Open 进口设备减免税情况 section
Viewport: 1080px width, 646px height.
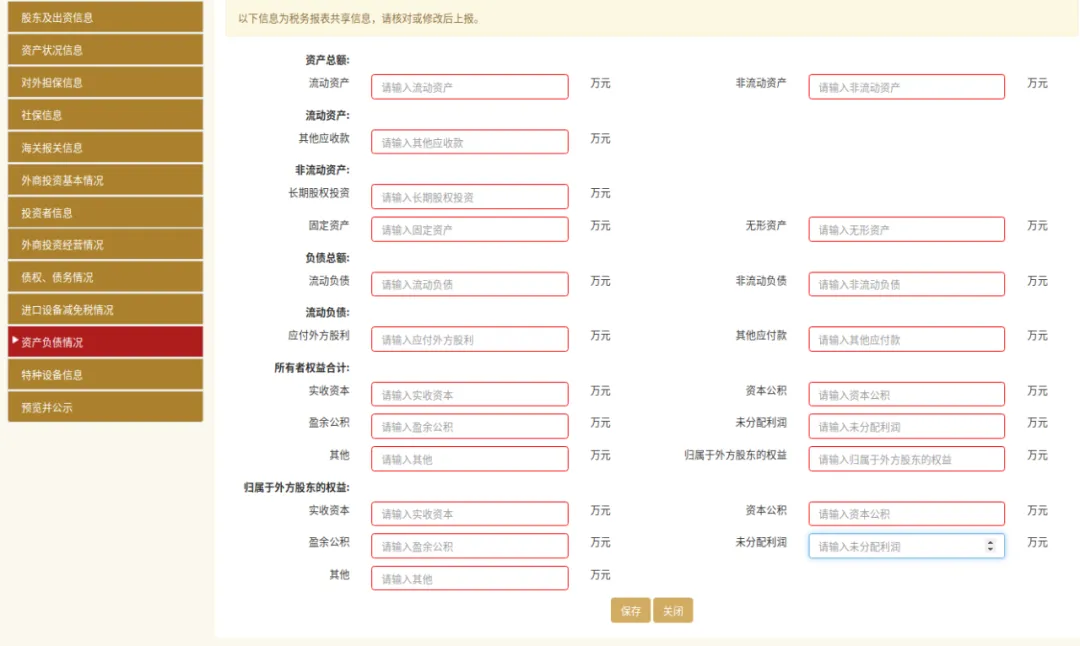[105, 311]
